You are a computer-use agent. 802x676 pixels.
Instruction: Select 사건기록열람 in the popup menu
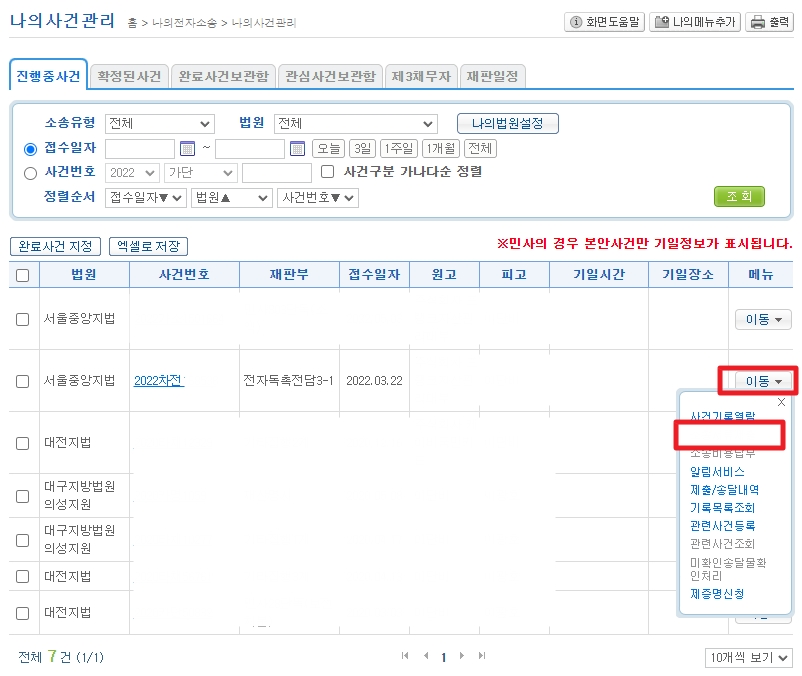(722, 416)
